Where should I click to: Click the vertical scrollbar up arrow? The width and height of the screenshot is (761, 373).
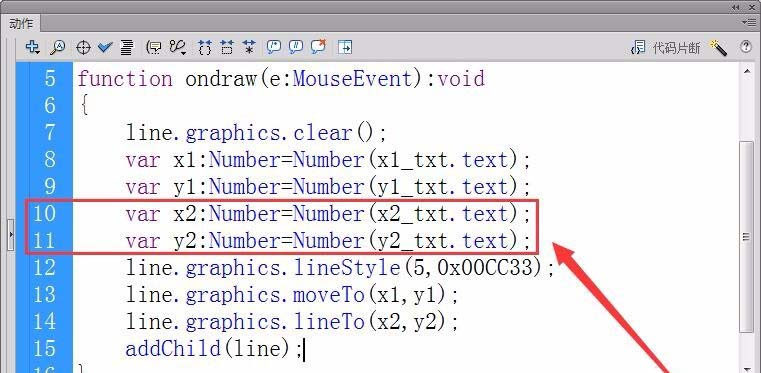click(746, 72)
